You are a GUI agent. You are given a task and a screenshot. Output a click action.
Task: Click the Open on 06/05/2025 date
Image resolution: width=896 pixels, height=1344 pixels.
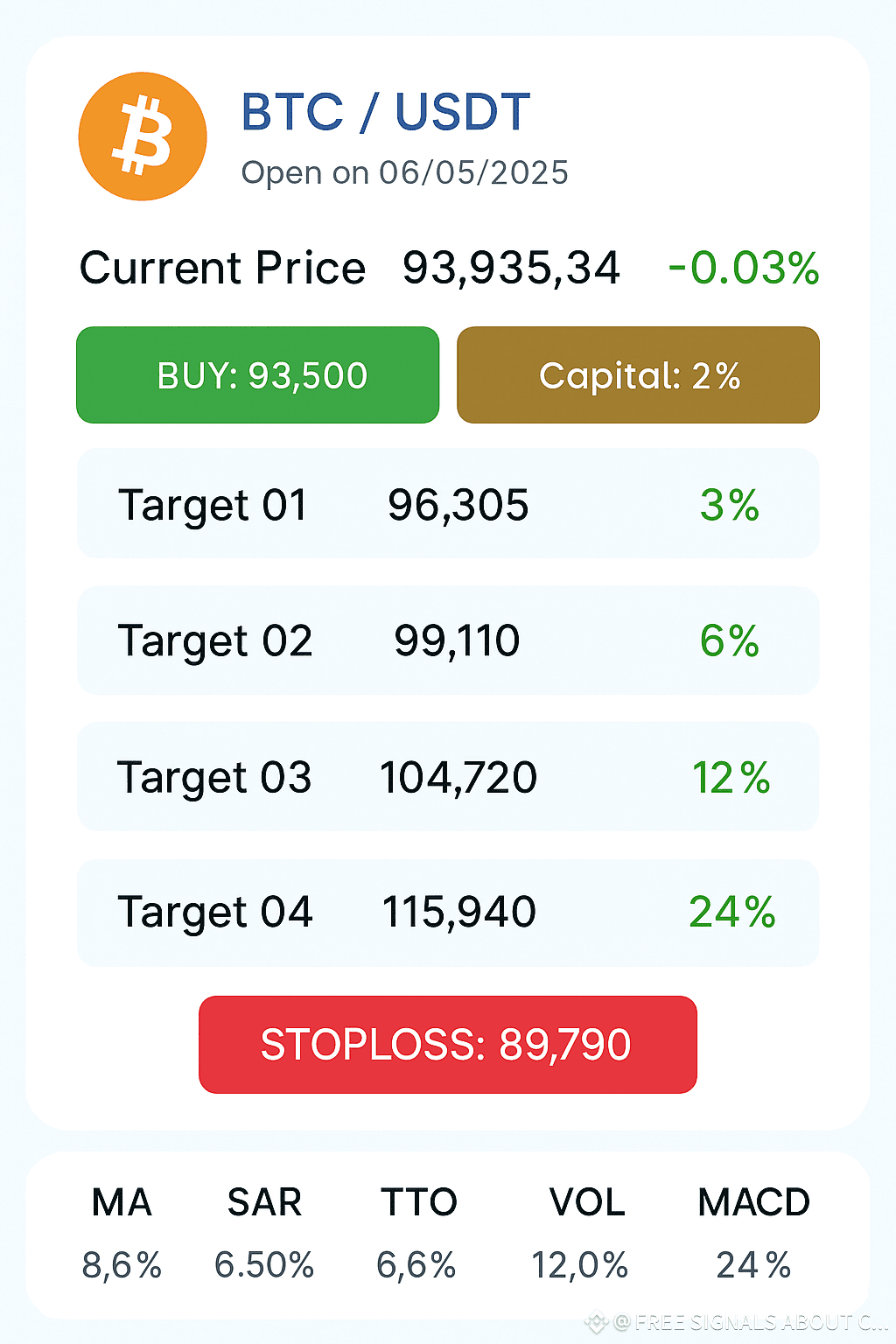[405, 173]
